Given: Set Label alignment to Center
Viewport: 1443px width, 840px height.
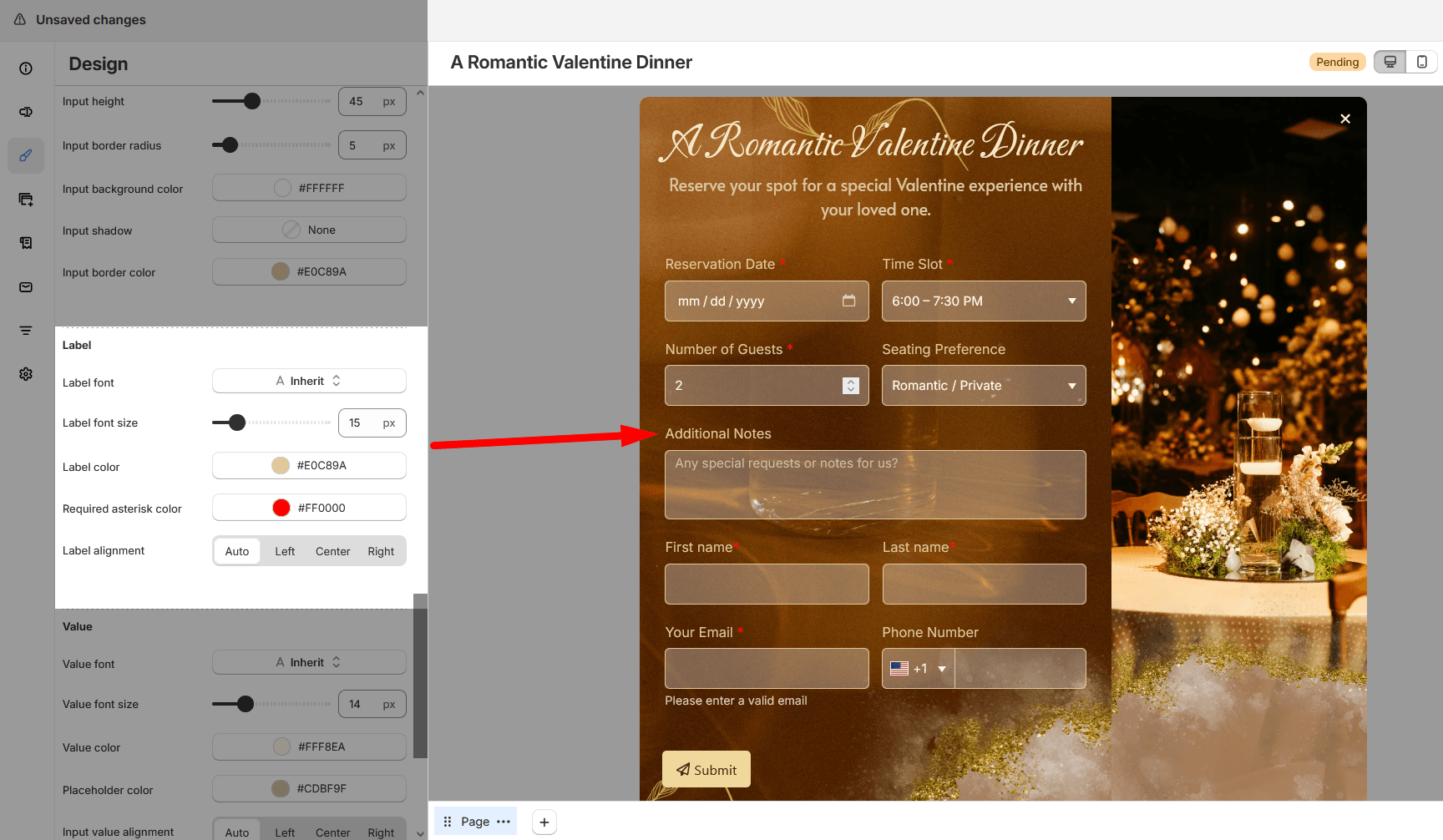Looking at the screenshot, I should pyautogui.click(x=333, y=551).
